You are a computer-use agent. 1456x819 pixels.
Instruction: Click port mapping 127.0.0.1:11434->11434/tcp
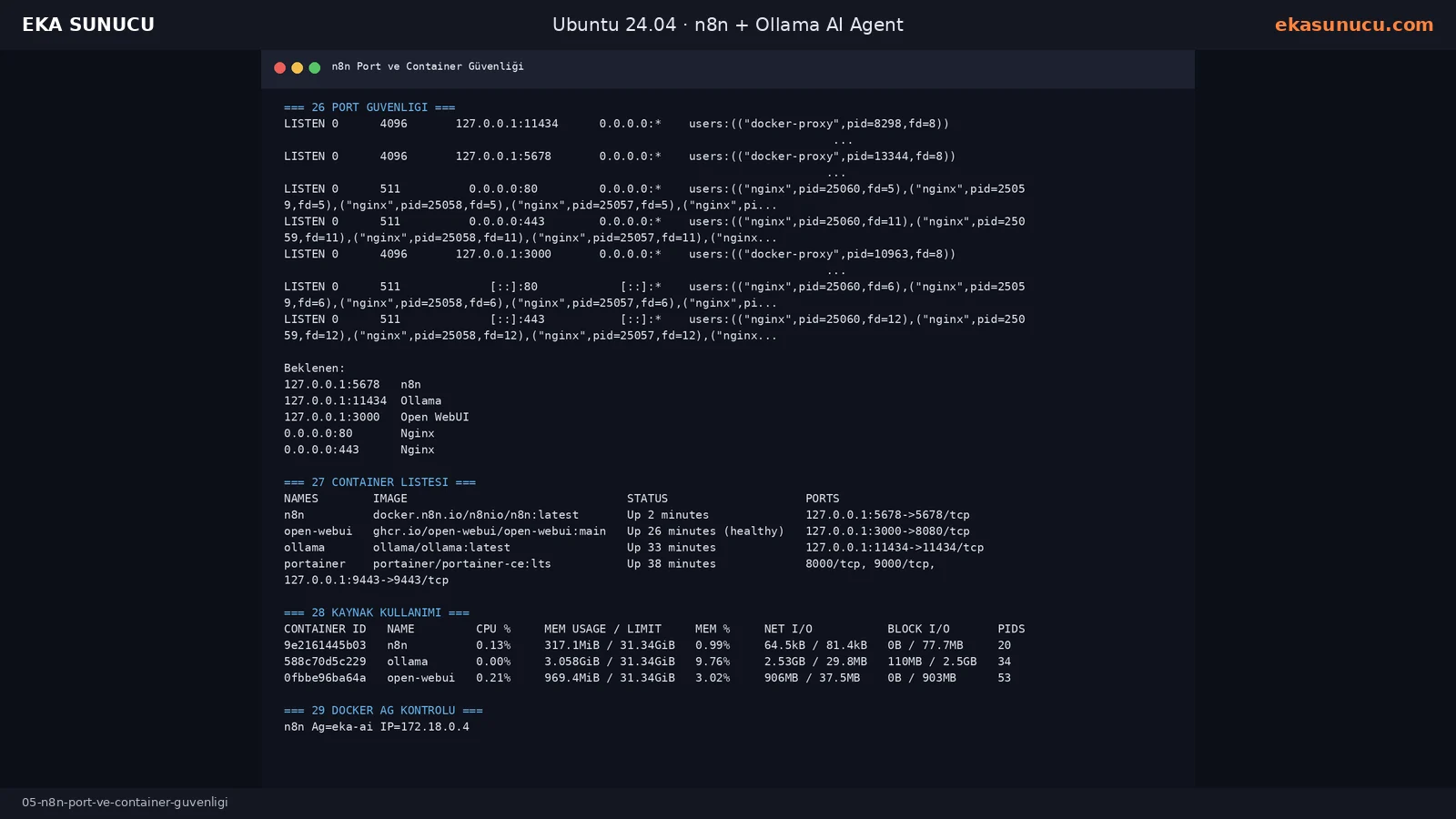895,548
